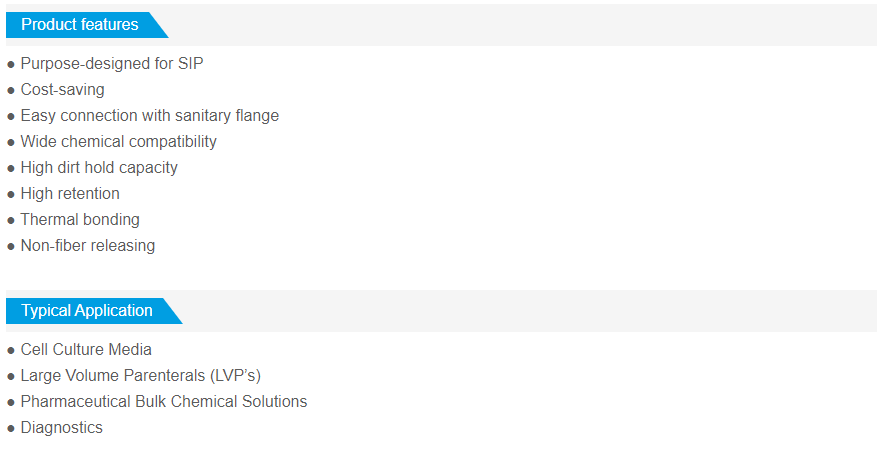885x453 pixels.
Task: Select Wide chemical compatibility line
Action: click(118, 141)
